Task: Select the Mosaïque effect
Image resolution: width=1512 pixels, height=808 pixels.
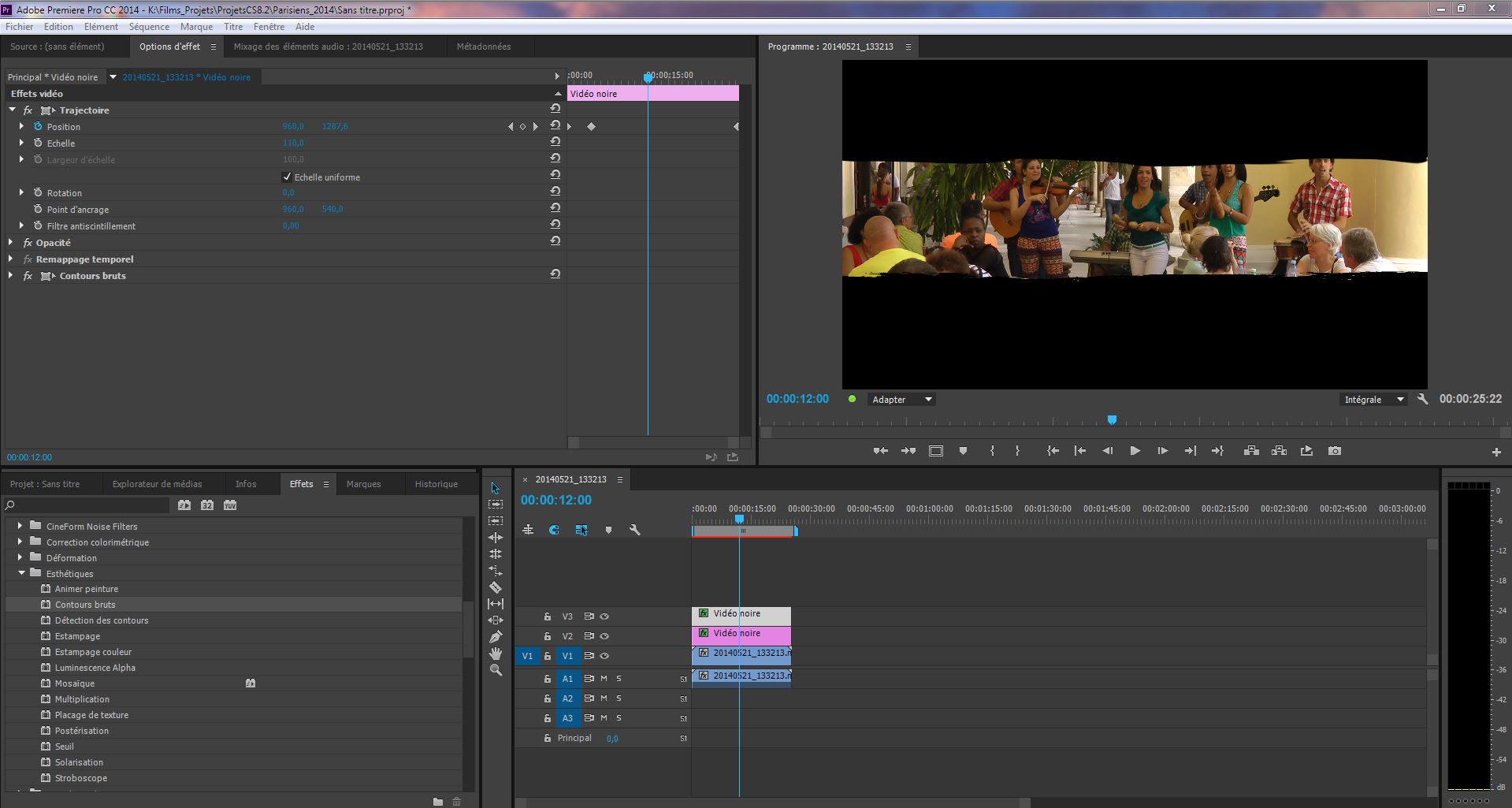Action: pyautogui.click(x=75, y=683)
